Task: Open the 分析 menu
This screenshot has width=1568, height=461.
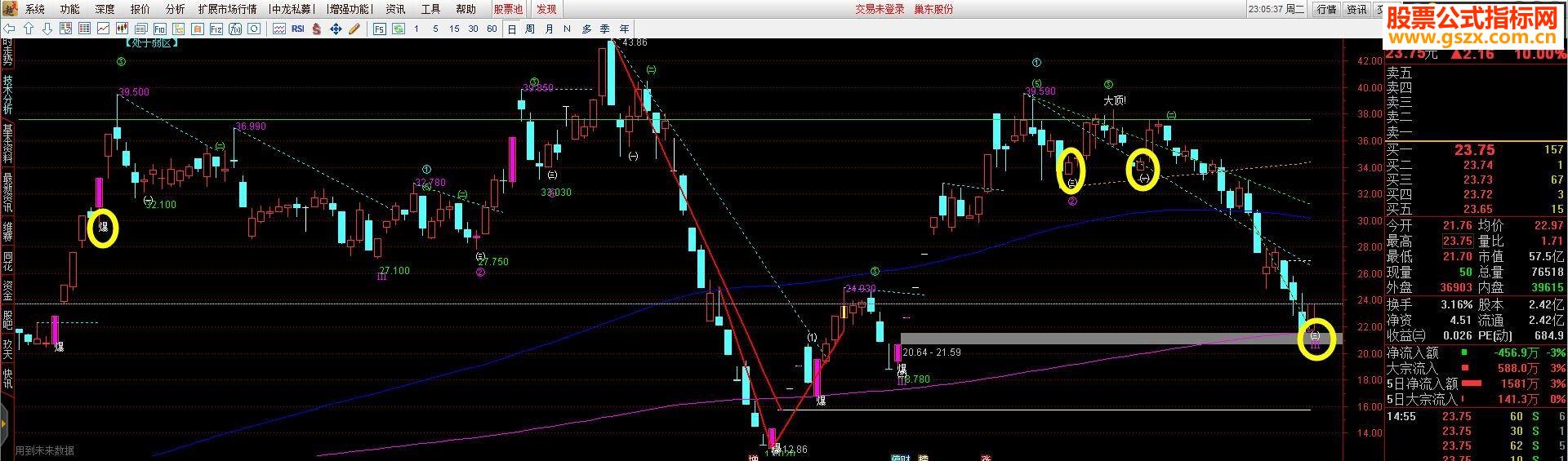Action: point(175,9)
